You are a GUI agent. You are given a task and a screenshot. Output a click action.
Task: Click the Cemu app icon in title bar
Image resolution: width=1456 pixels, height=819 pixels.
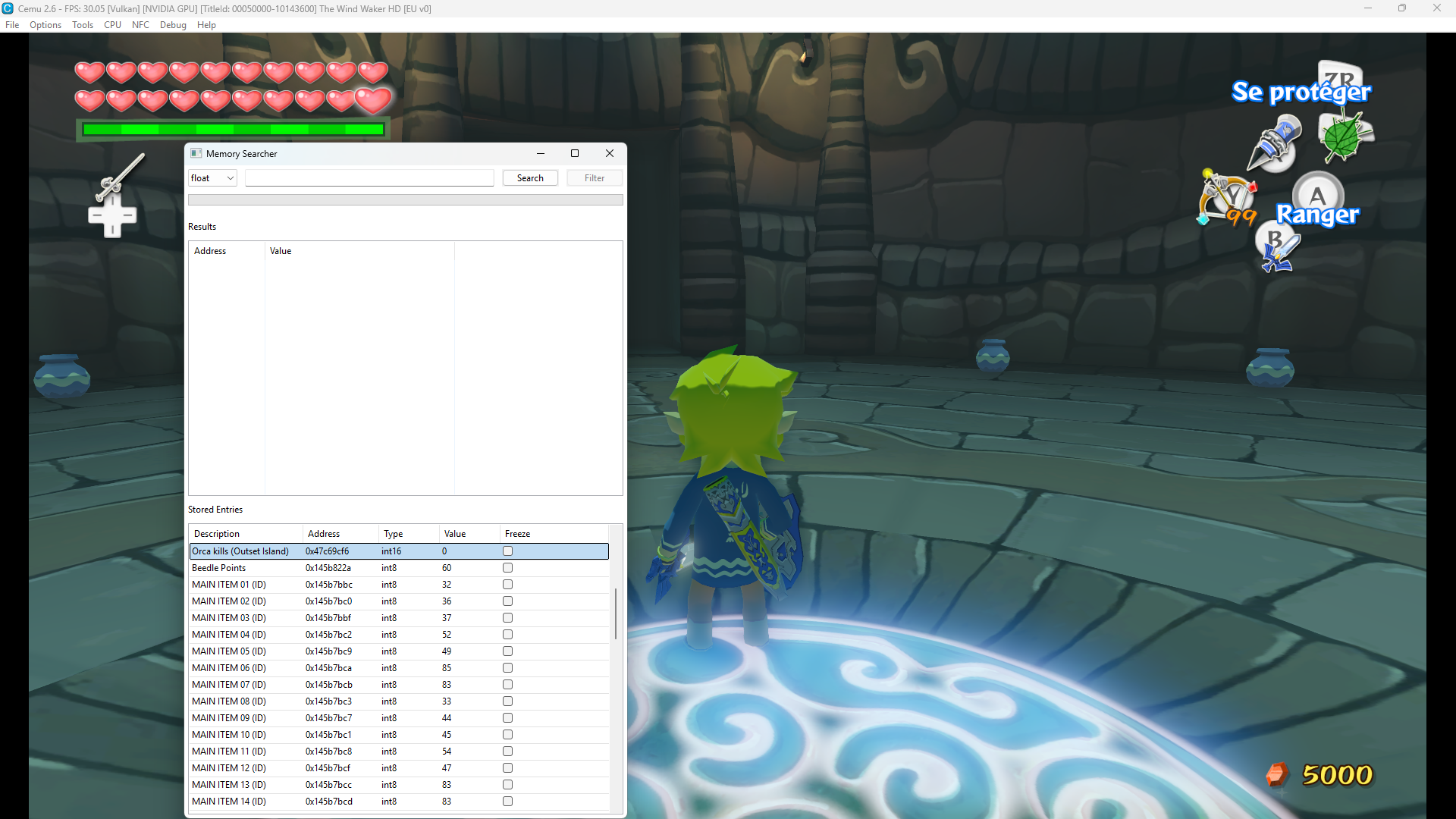8,8
